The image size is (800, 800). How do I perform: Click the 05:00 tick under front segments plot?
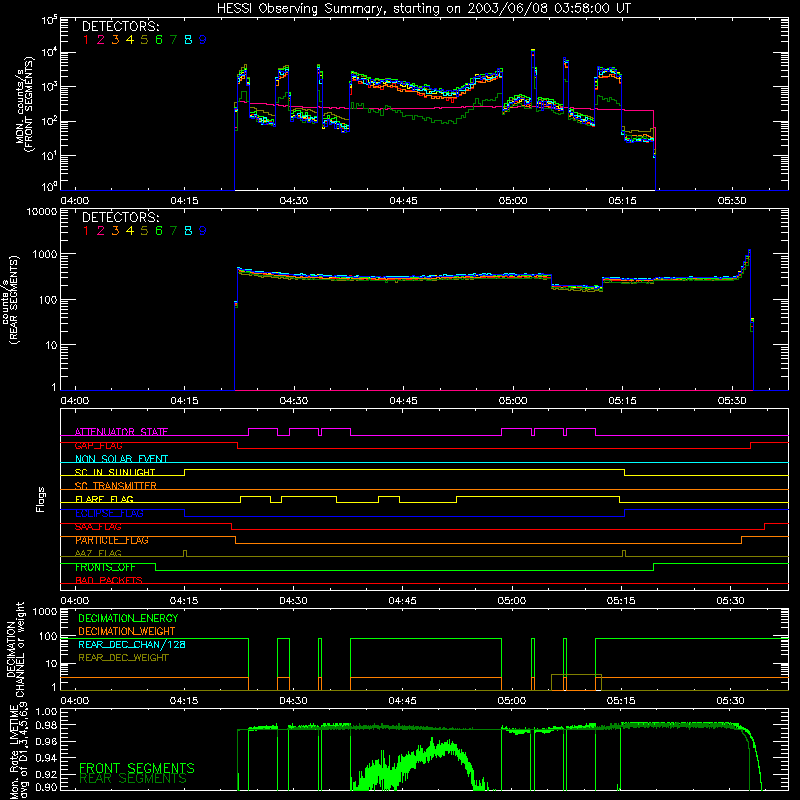513,201
